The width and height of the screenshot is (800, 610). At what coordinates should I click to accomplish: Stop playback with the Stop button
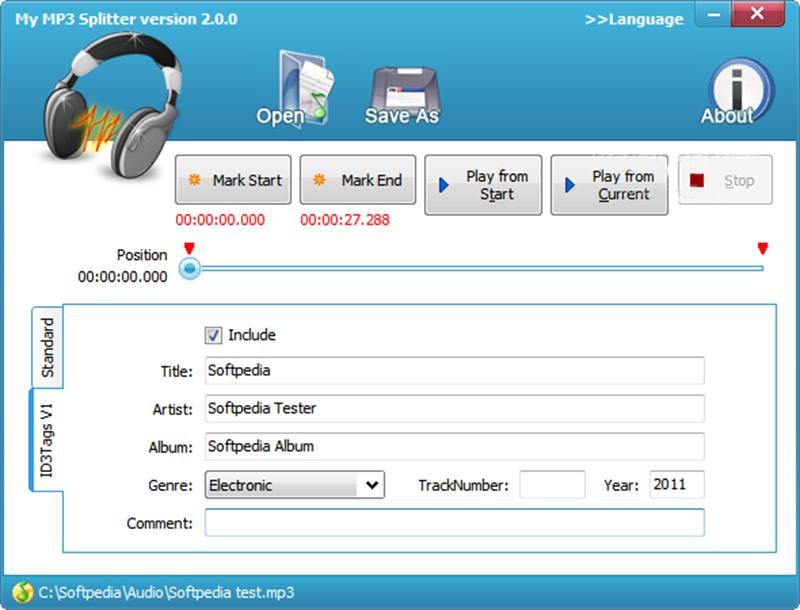(725, 180)
